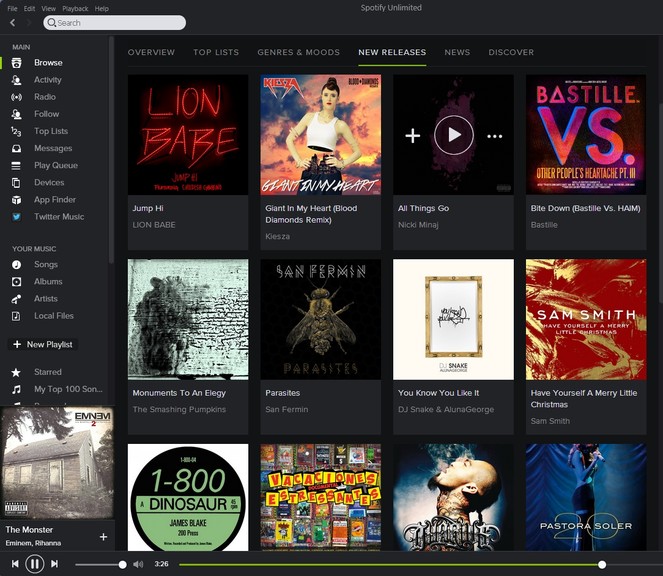Switch to the Top Lists tab

(x=216, y=52)
